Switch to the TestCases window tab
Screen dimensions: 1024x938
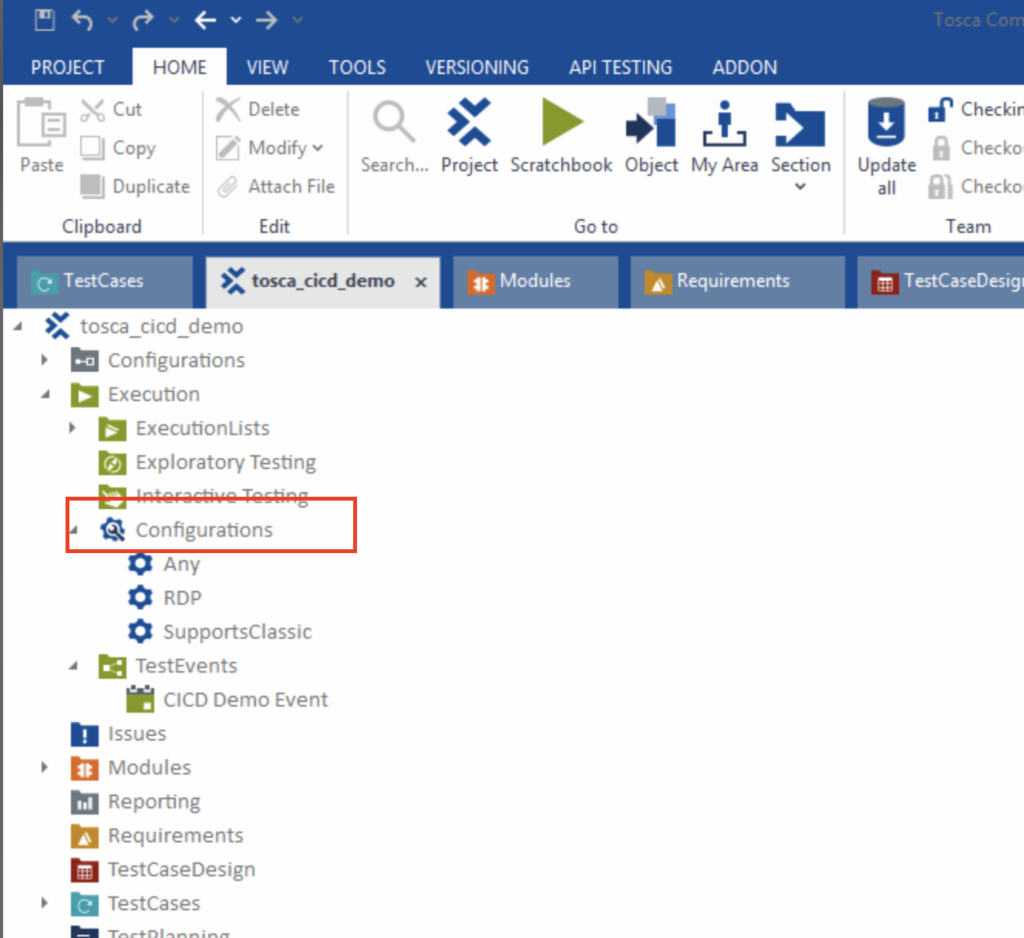point(104,282)
